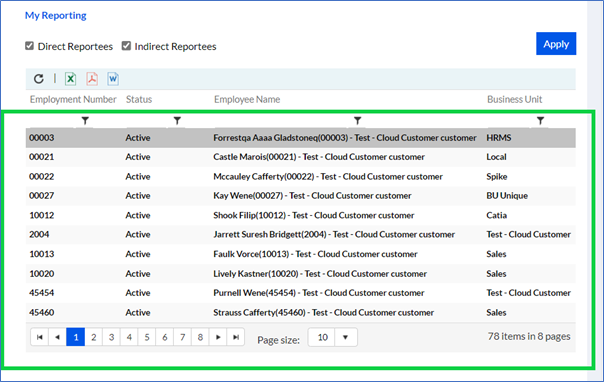Image resolution: width=604 pixels, height=382 pixels.
Task: Open the Employment Number filter icon
Action: (x=85, y=121)
